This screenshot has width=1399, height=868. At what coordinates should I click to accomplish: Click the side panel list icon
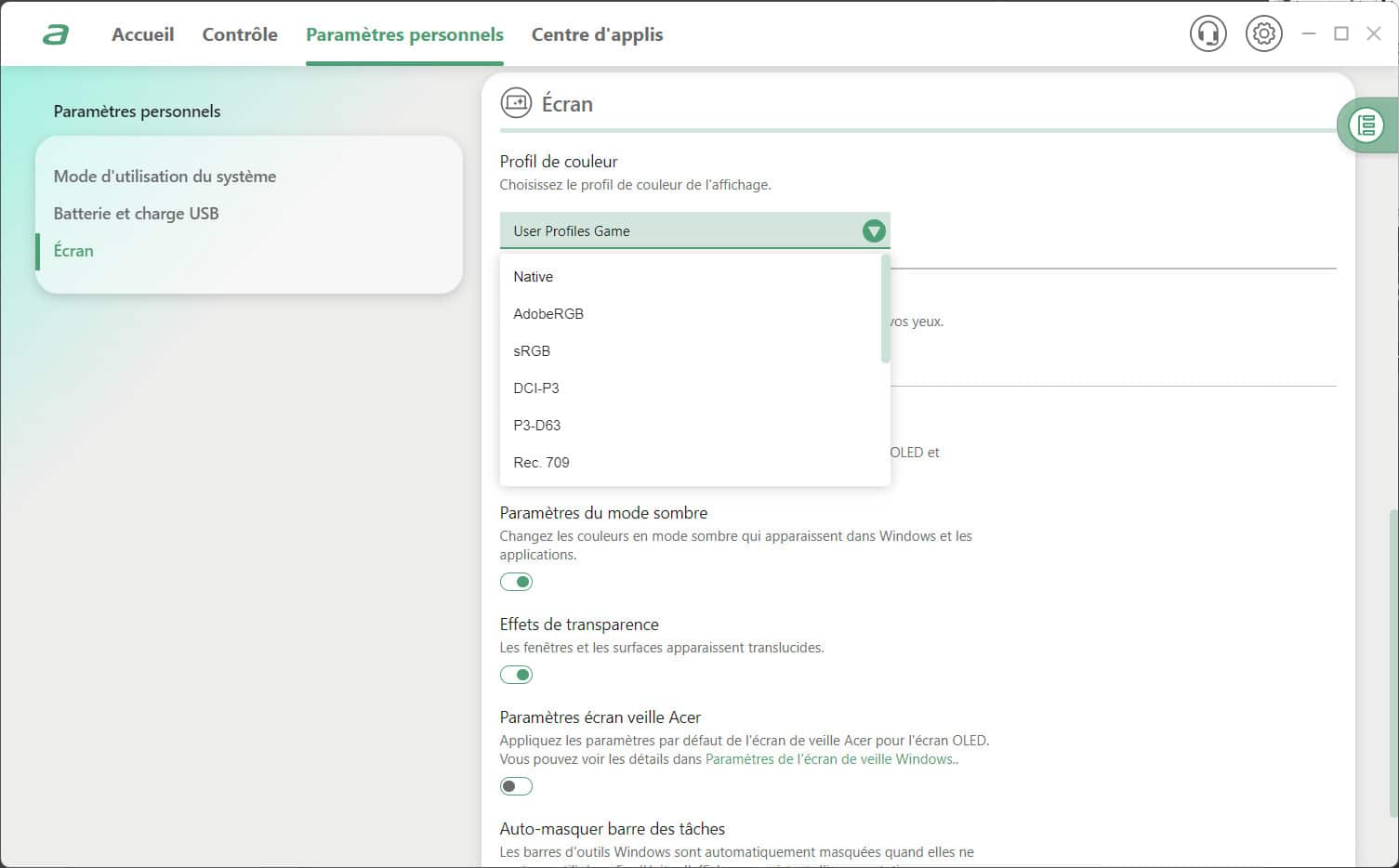(x=1366, y=125)
